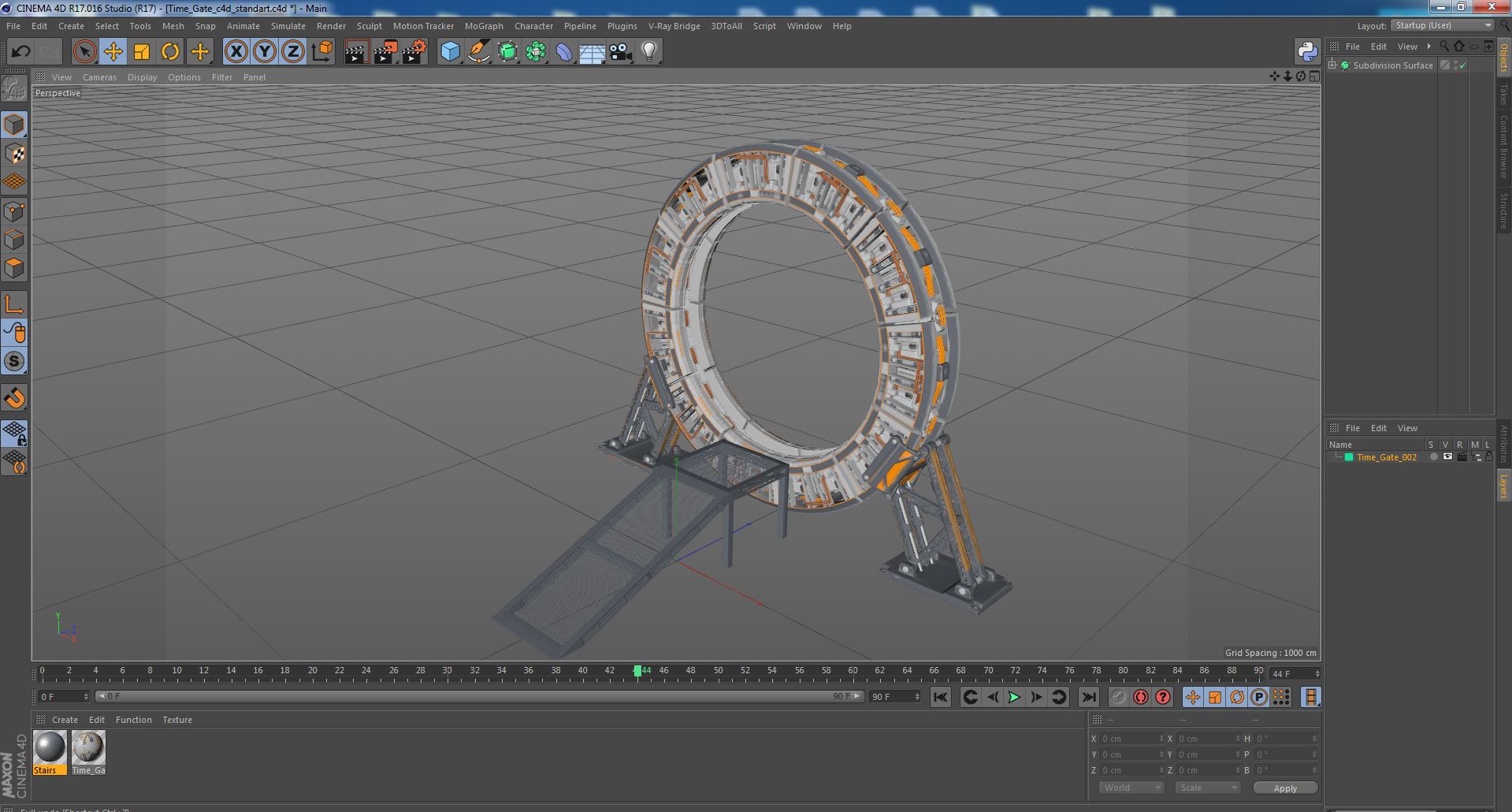Enable Polygons mode
This screenshot has height=812, width=1512.
14,268
